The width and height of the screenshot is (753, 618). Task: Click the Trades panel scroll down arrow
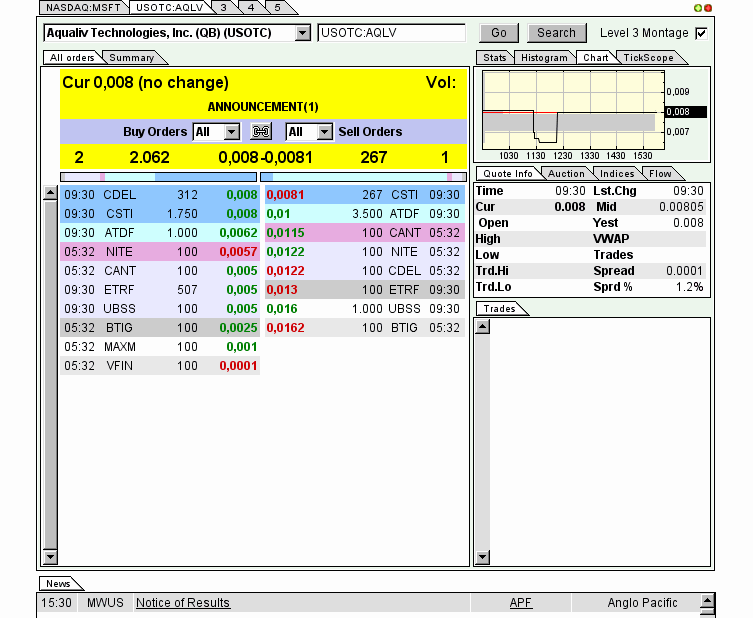click(x=483, y=557)
